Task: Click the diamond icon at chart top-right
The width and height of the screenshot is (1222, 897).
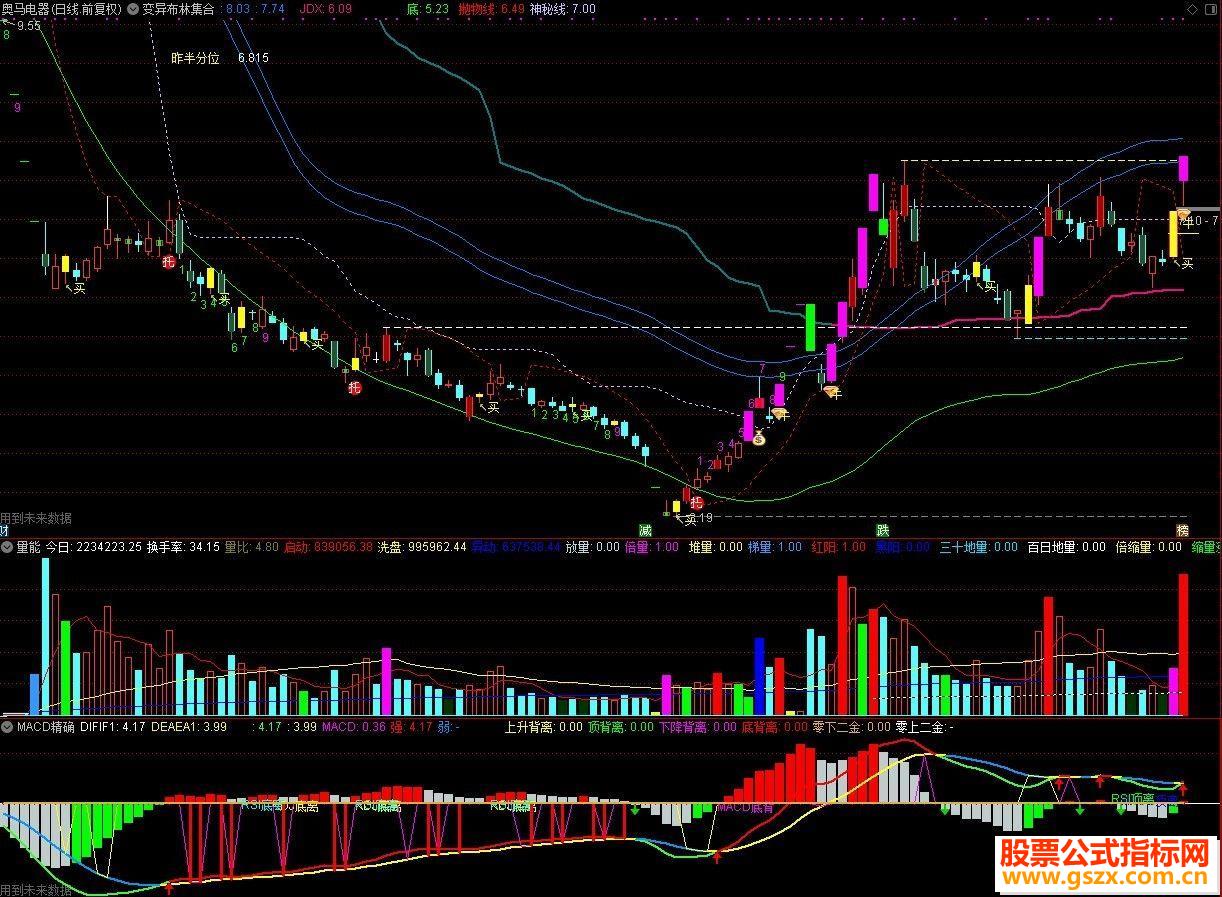Action: click(1191, 9)
